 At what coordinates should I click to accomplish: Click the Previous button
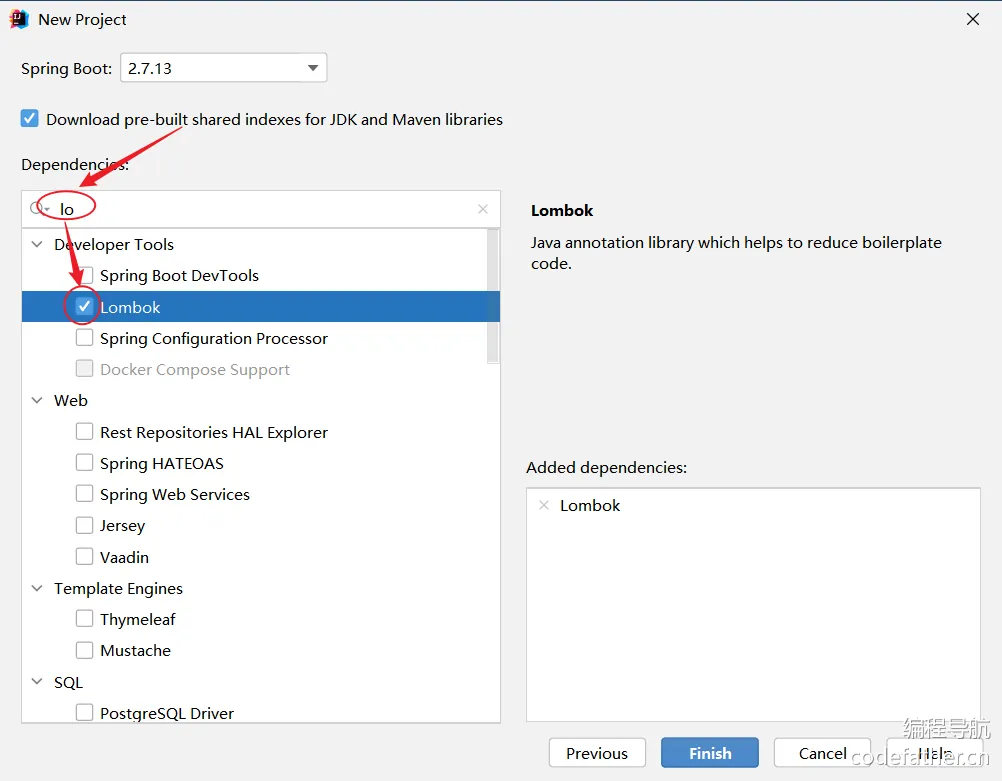597,753
